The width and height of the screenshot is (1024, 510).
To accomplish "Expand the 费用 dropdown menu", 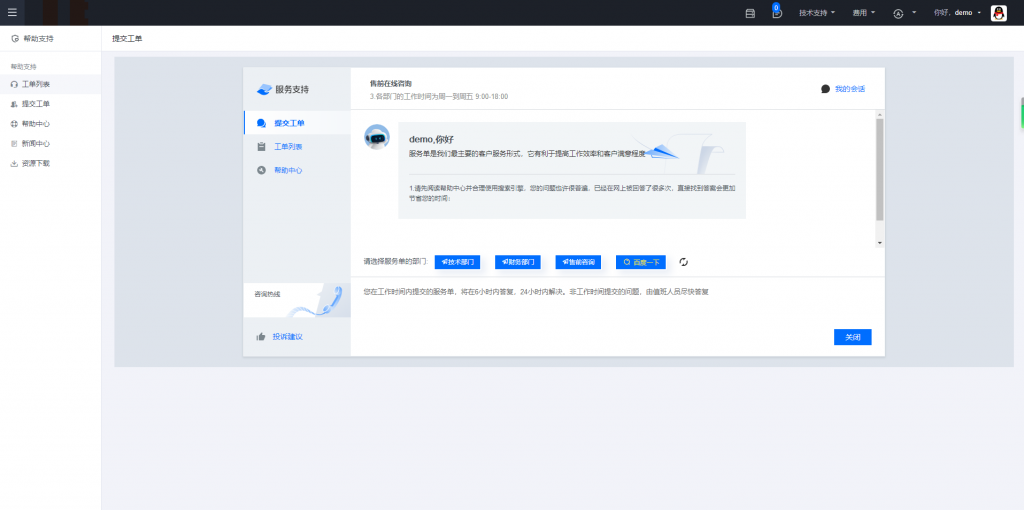I will pyautogui.click(x=864, y=13).
